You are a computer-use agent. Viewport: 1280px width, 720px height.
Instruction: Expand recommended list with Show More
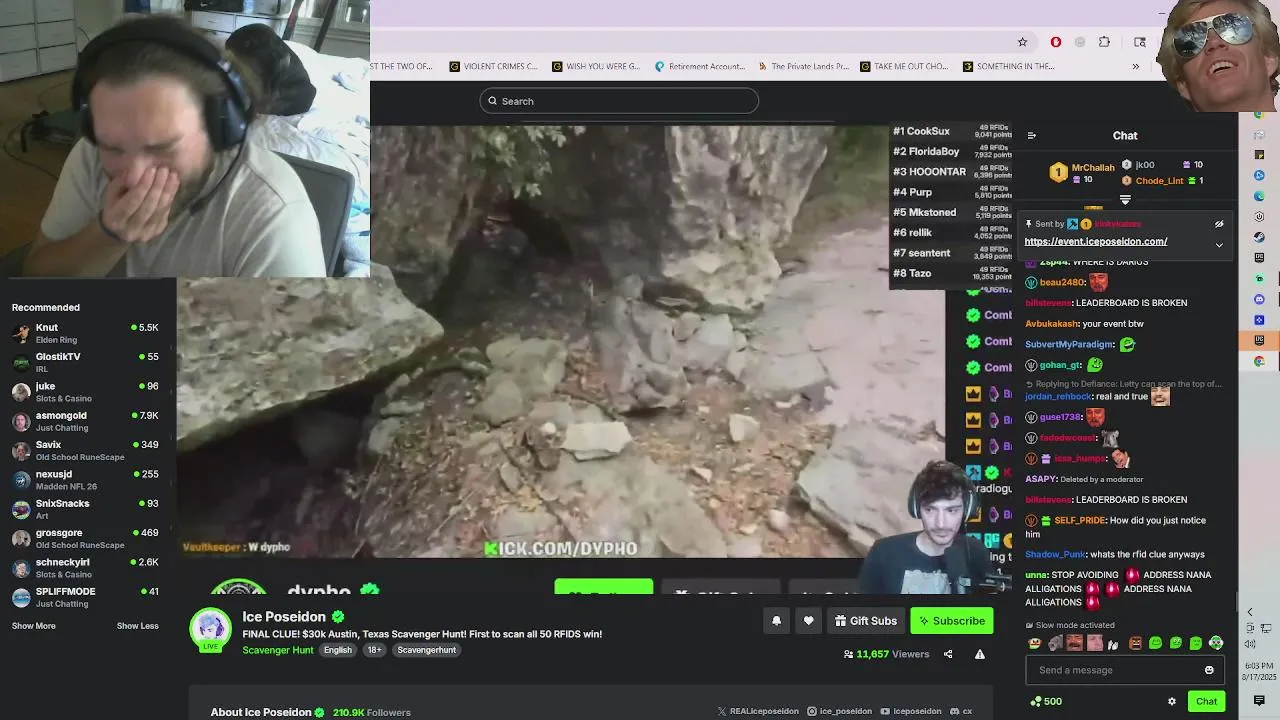[x=33, y=626]
